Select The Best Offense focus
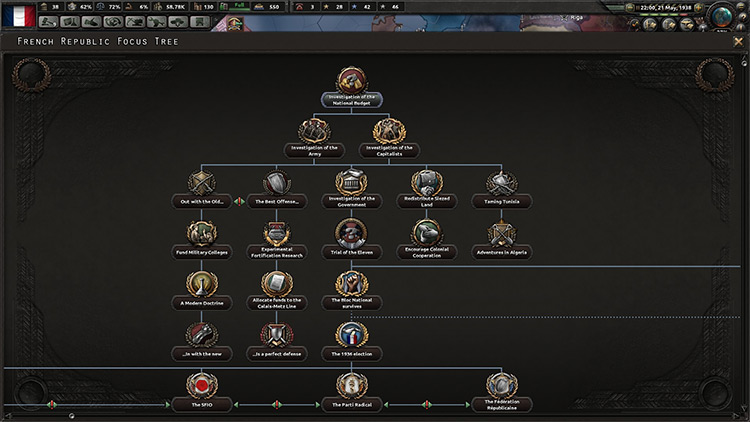The height and width of the screenshot is (422, 750). [276, 189]
